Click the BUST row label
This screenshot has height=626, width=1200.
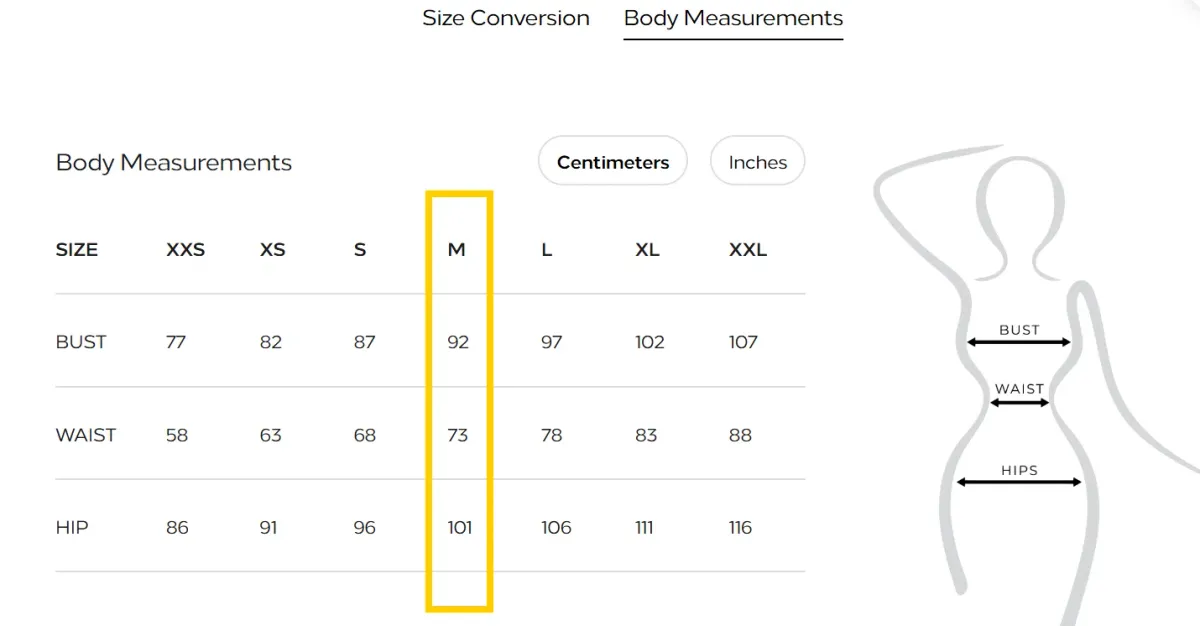[x=81, y=342]
